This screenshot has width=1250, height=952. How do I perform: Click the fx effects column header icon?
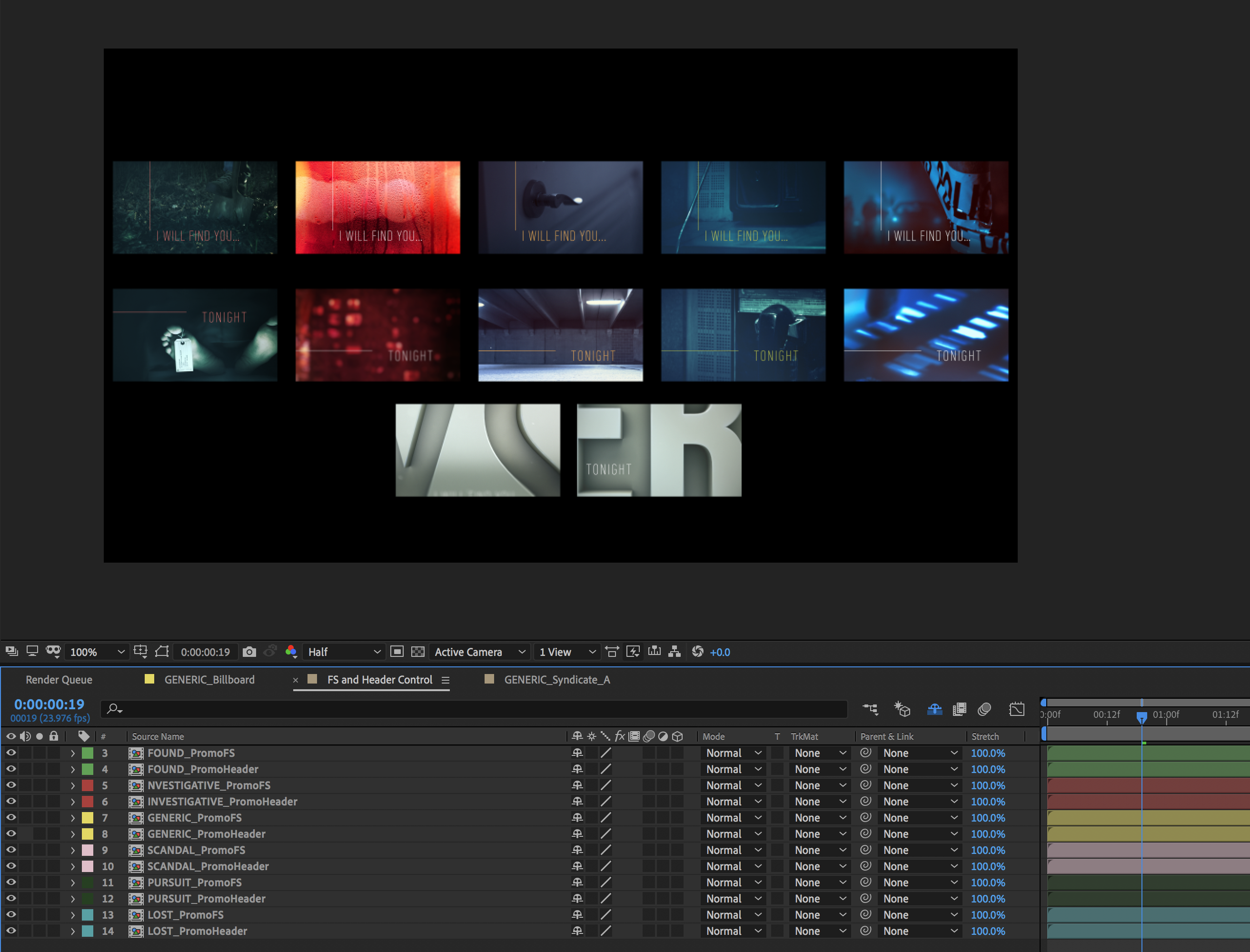pos(619,736)
